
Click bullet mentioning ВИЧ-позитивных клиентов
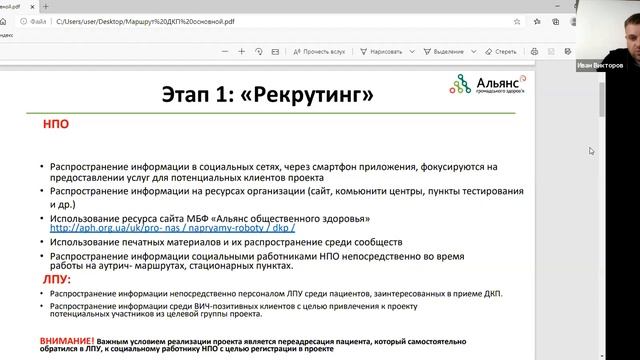[x=233, y=310]
